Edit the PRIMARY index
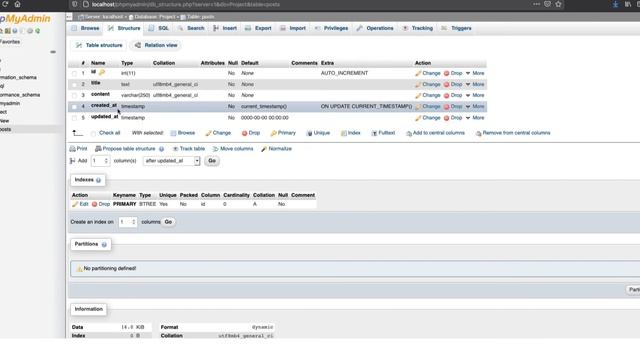640x360 pixels. (x=80, y=204)
